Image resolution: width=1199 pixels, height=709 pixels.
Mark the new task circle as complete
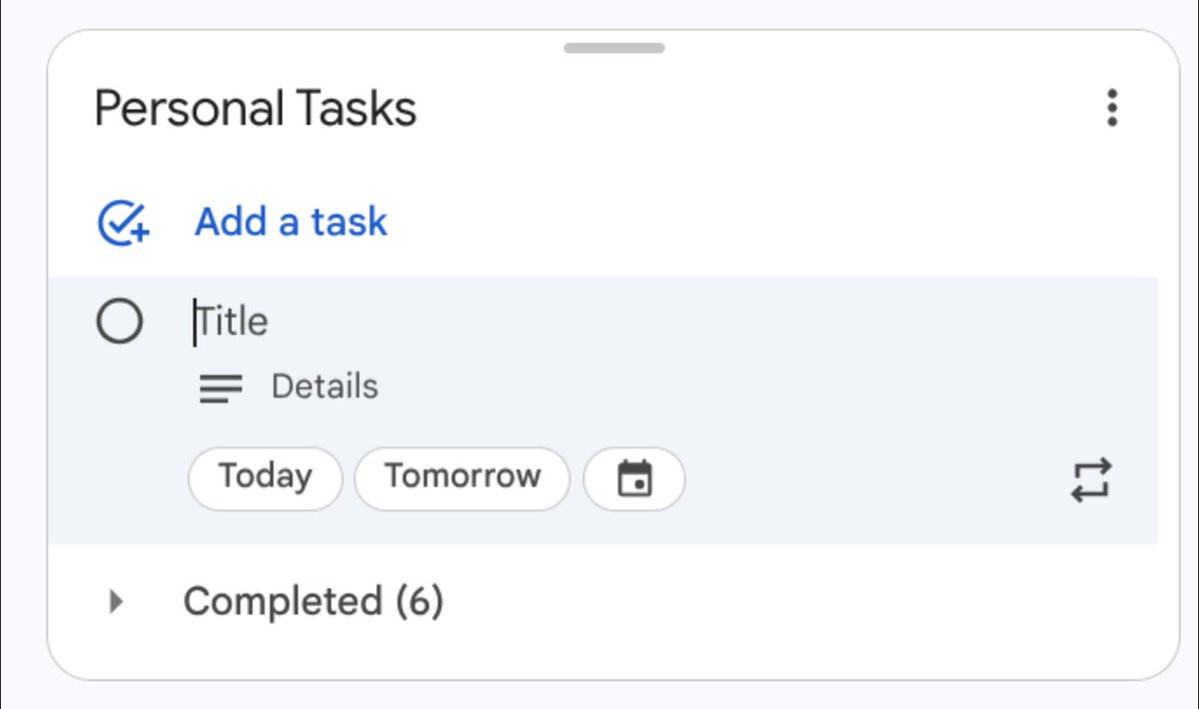119,322
